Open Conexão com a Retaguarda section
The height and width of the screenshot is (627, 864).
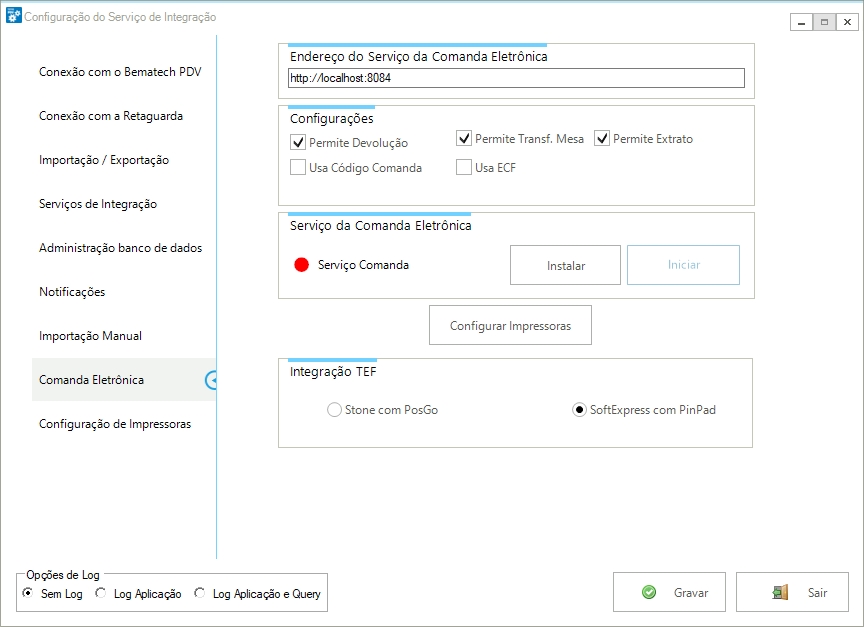point(111,116)
